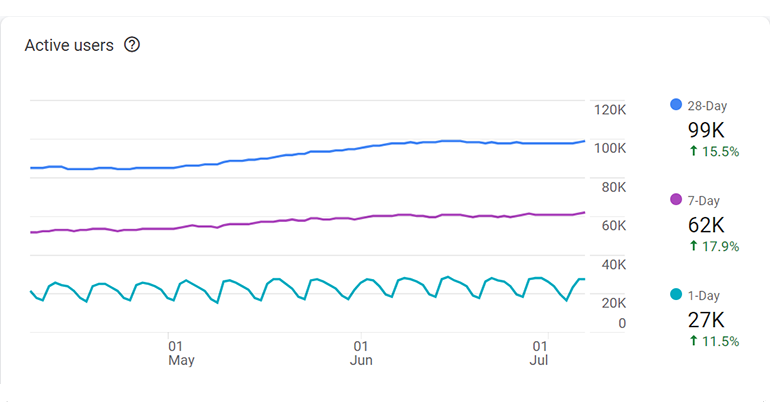Select the 1-Day legend label

[x=704, y=295]
